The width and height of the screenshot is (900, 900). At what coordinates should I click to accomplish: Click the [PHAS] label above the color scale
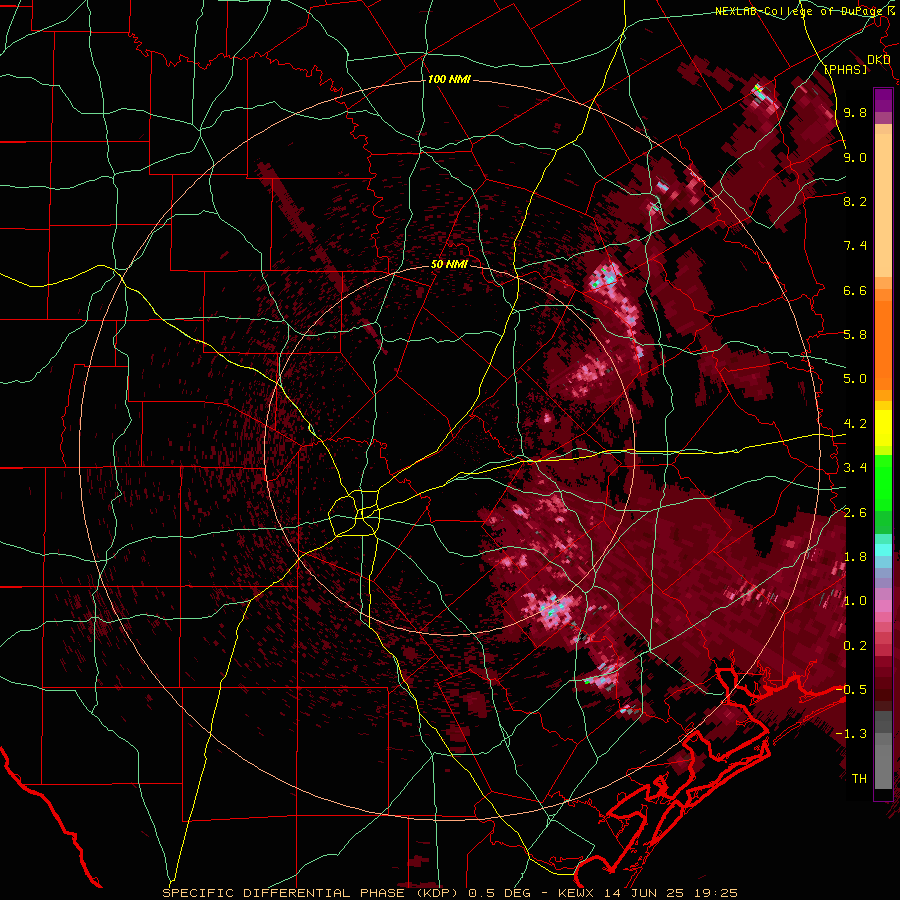tap(845, 69)
